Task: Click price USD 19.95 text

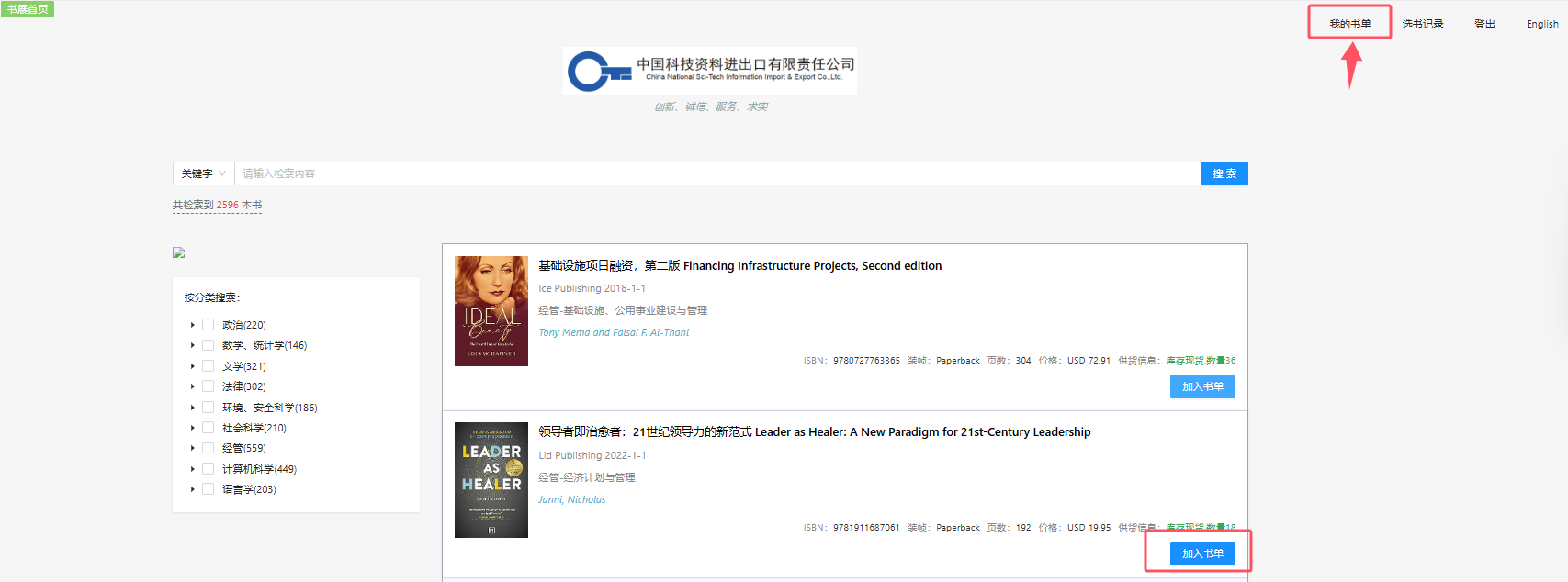Action: pos(1089,528)
